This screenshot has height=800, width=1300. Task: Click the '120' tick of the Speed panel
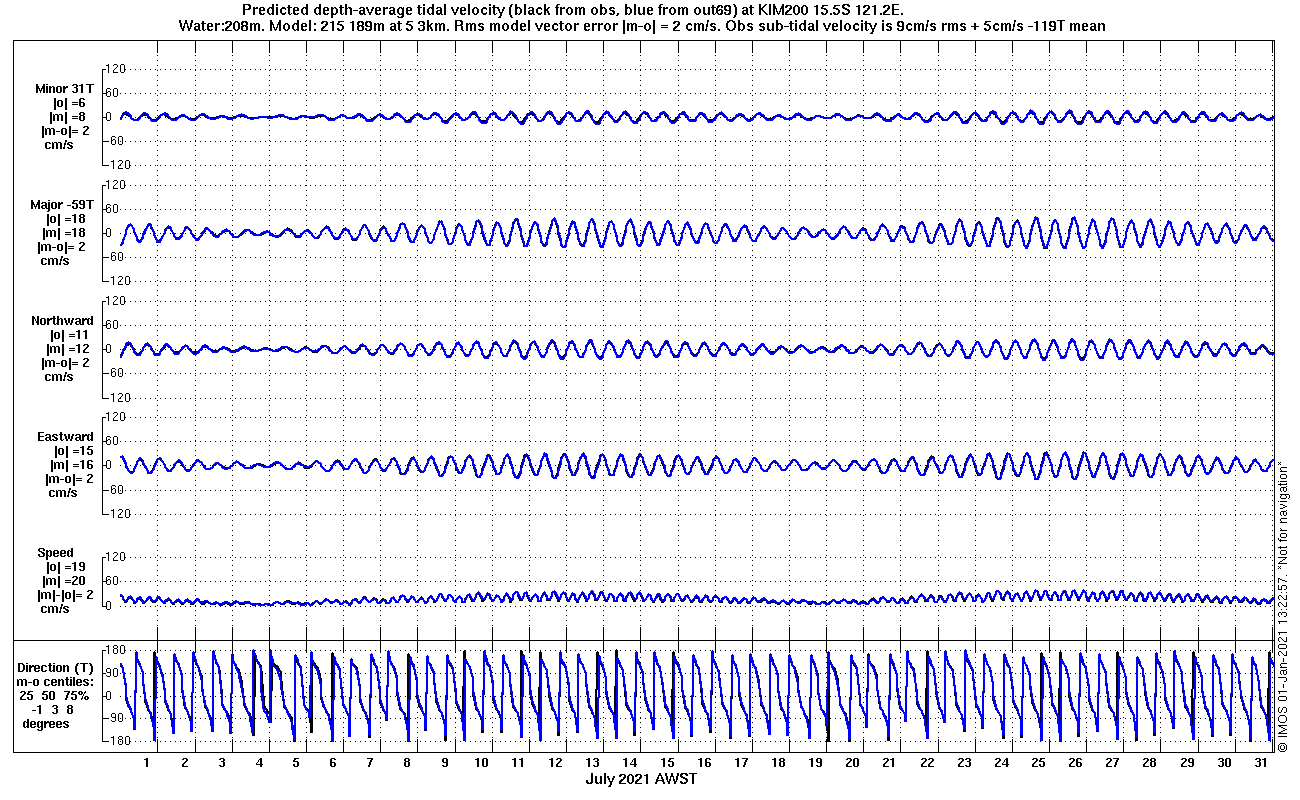coord(114,557)
